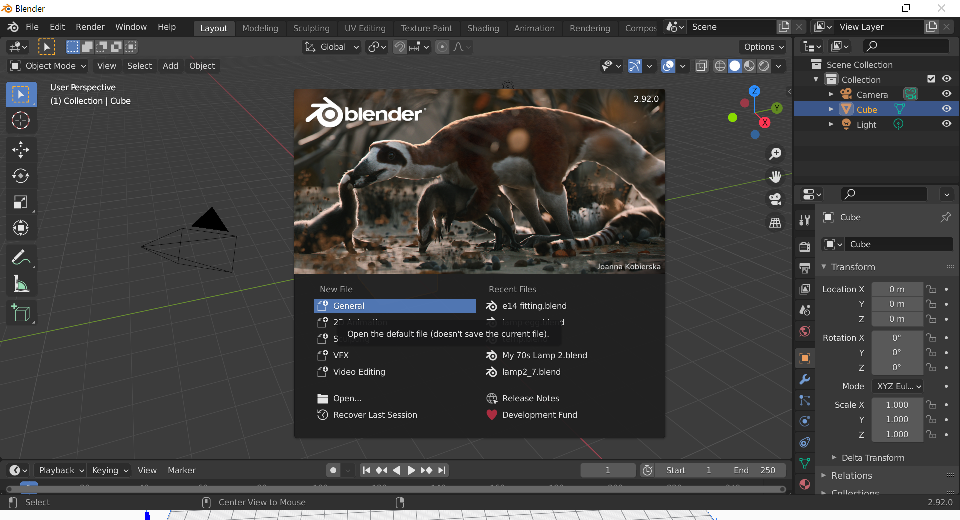Toggle the camera view icon

coord(775,200)
